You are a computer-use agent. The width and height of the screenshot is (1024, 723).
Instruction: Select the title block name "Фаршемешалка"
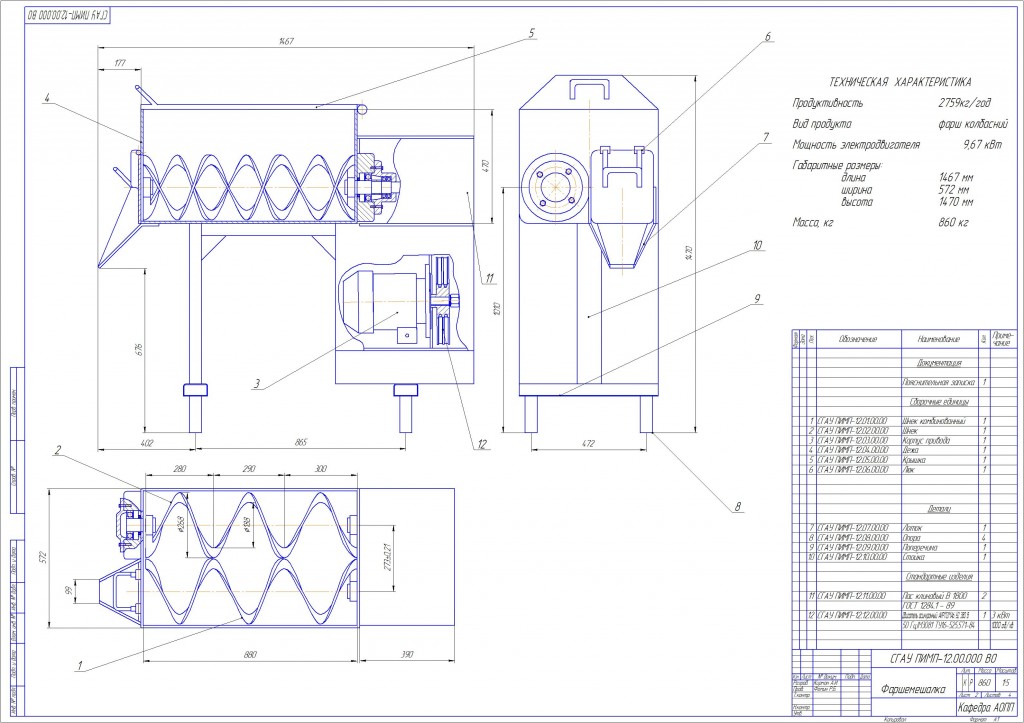pos(912,690)
